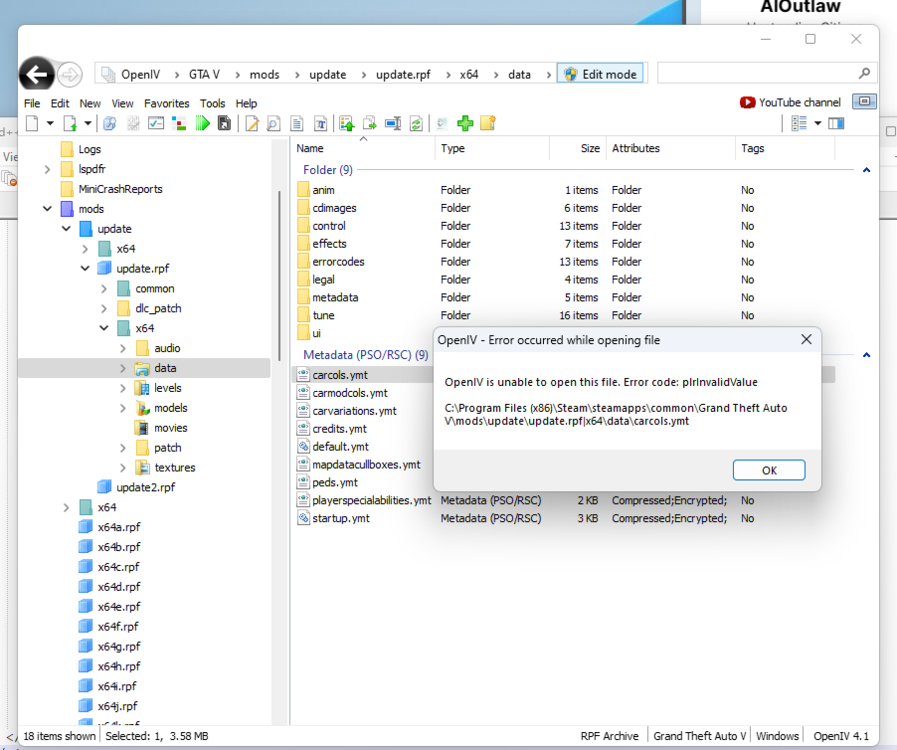897x750 pixels.
Task: Open the view mode dropdown arrow
Action: 818,123
